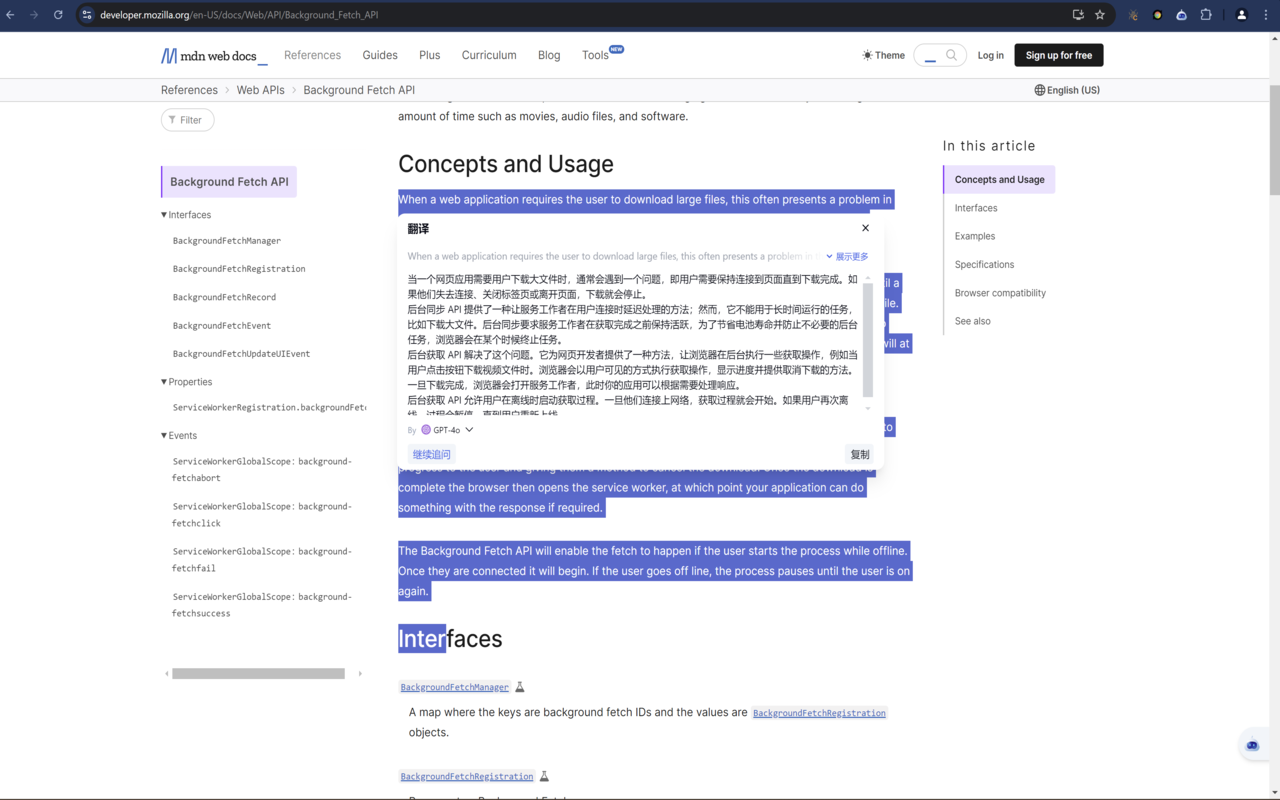The height and width of the screenshot is (800, 1280).
Task: Open the Chrome extensions puzzle icon
Action: (1206, 15)
